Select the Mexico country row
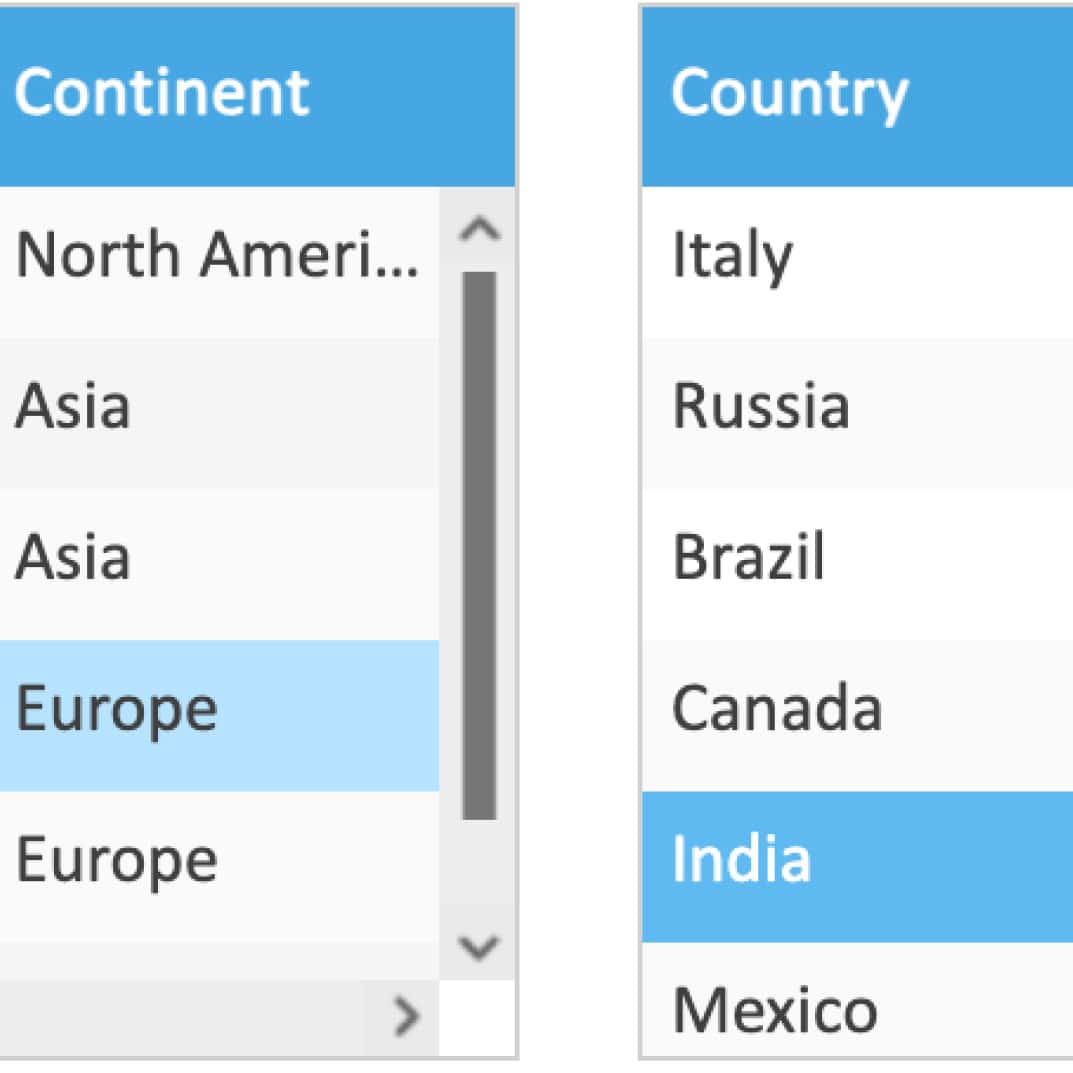The image size is (1073, 1073). pos(857,1000)
